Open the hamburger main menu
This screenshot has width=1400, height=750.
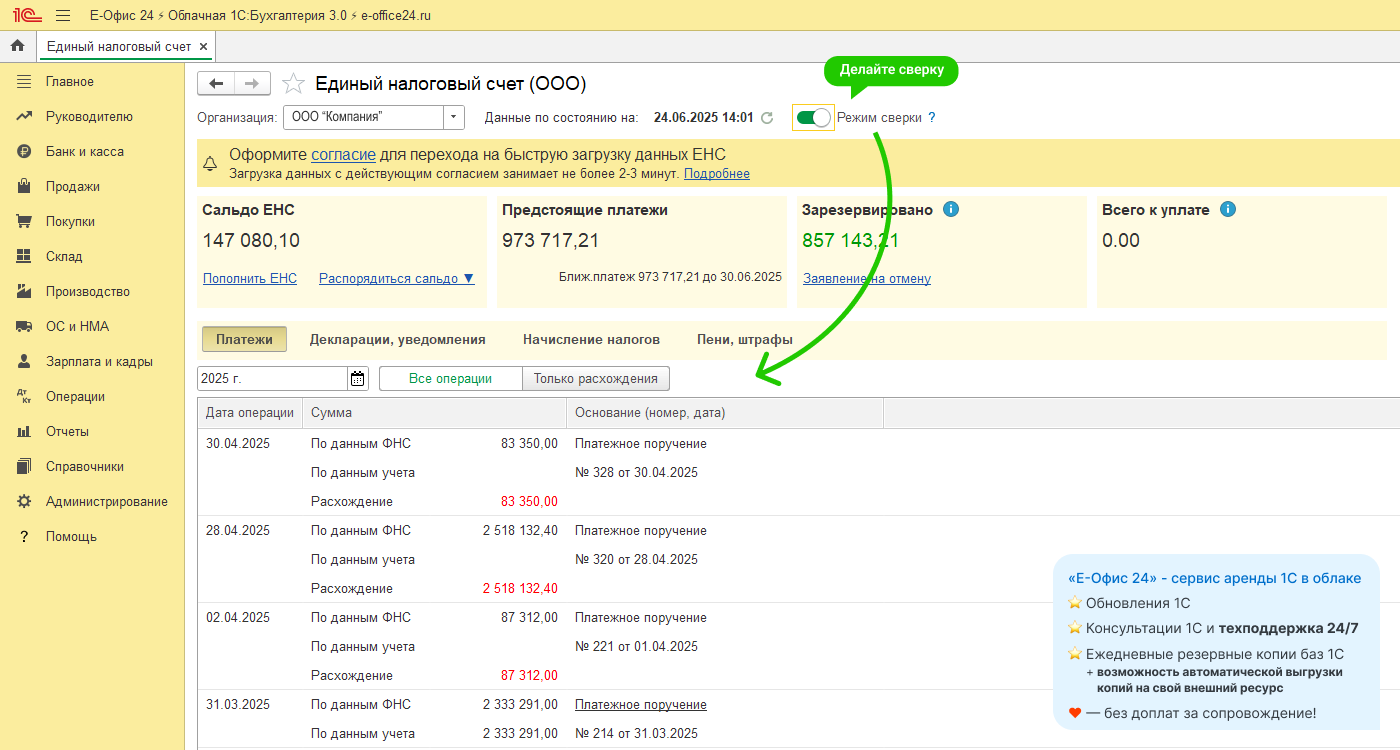click(63, 16)
